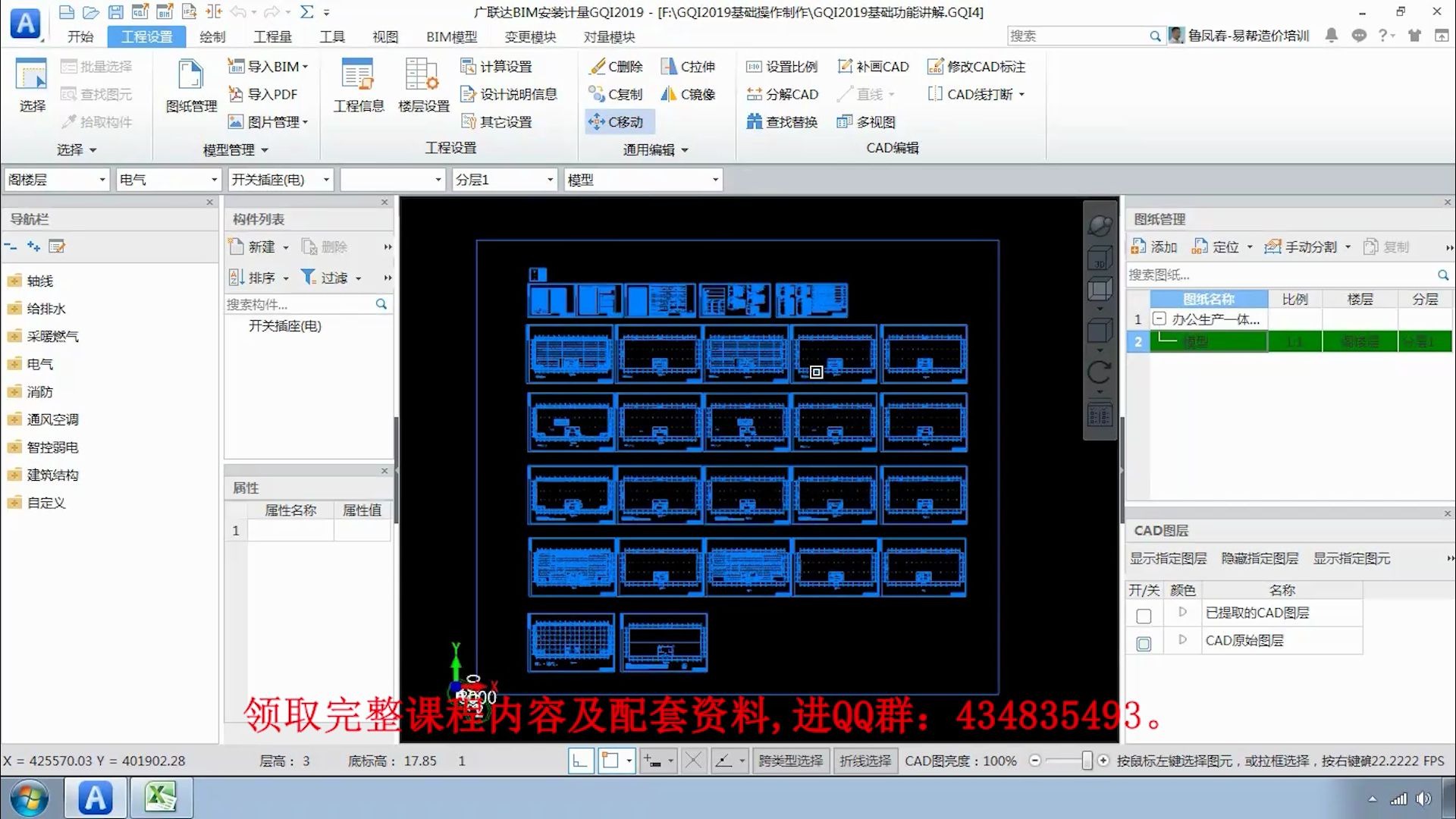Open the BIM模型 ribbon tab

pos(451,36)
